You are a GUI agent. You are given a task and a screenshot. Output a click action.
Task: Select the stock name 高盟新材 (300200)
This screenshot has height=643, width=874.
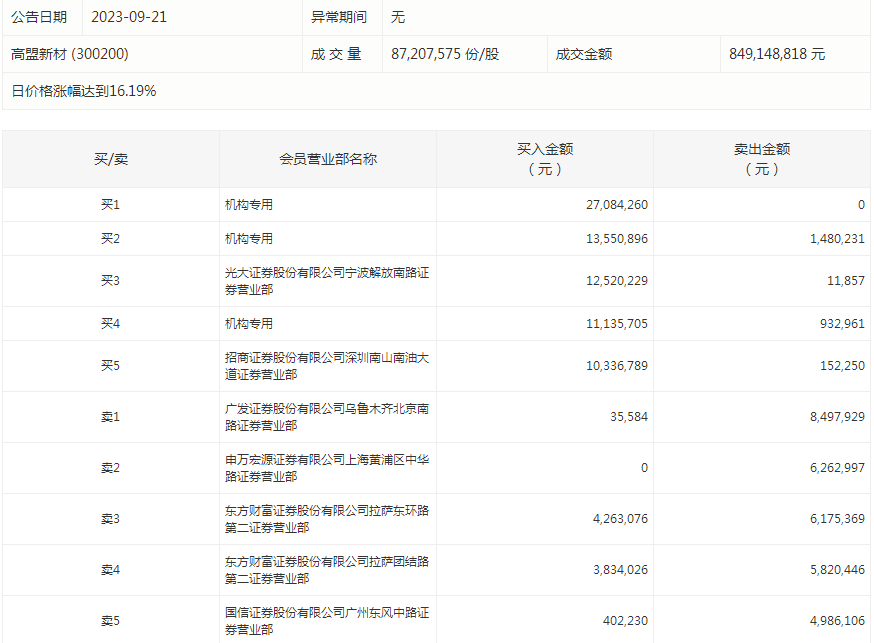tap(70, 54)
